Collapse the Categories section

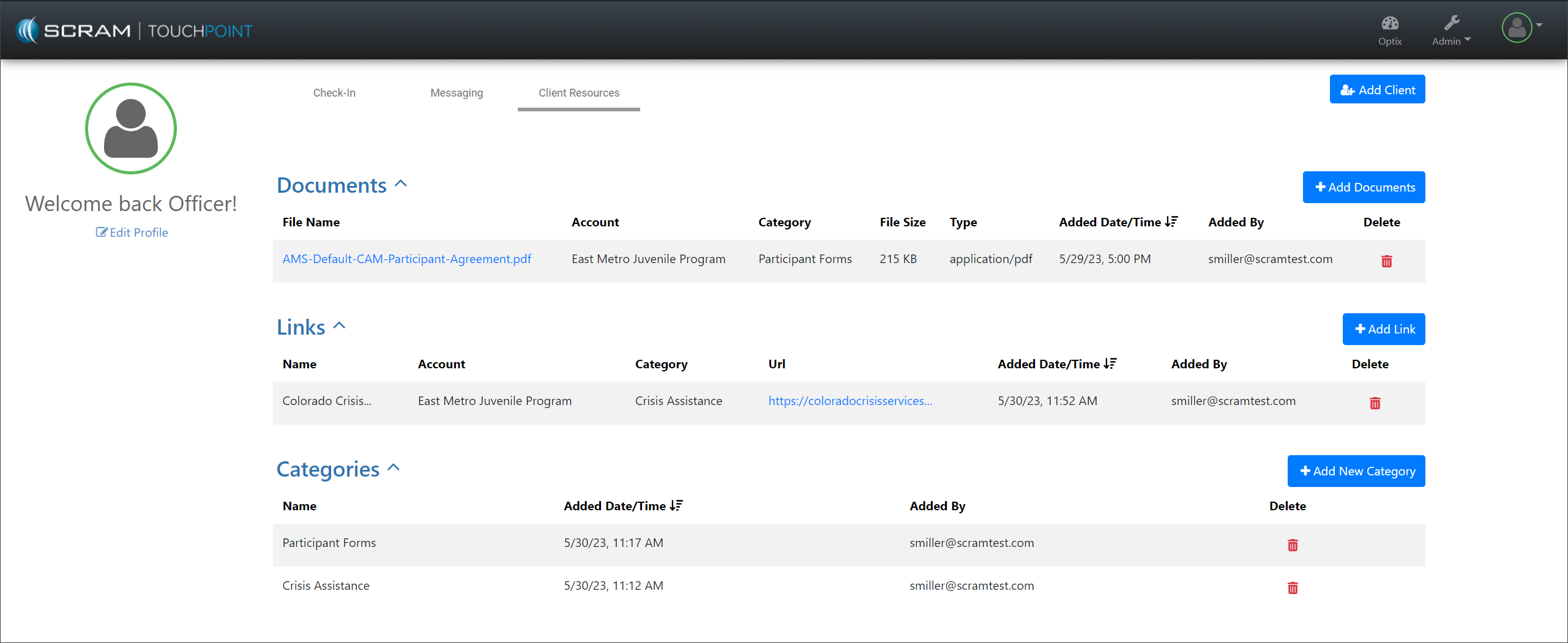pos(394,468)
